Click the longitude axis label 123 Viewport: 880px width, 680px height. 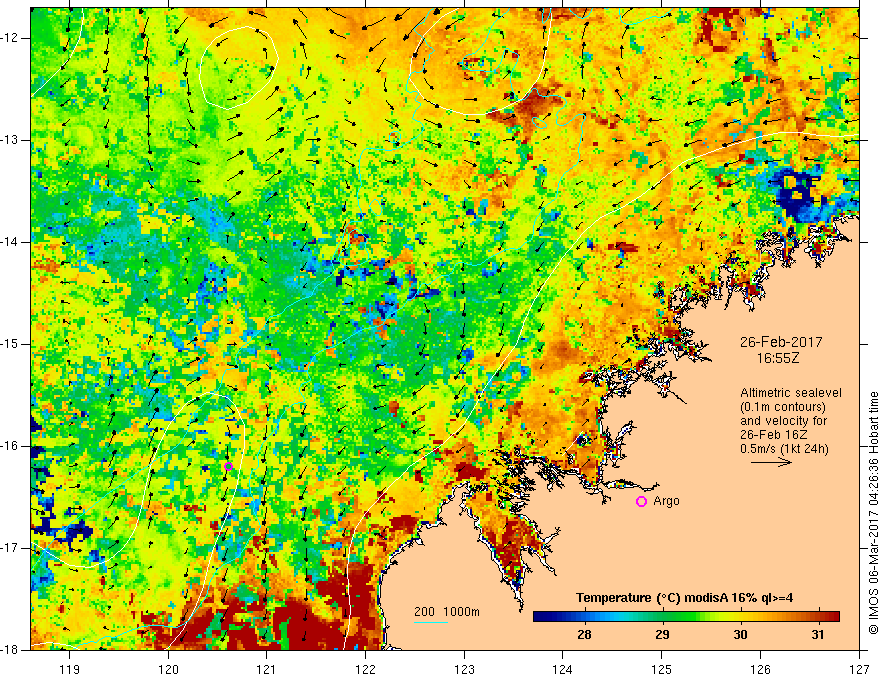[x=464, y=669]
